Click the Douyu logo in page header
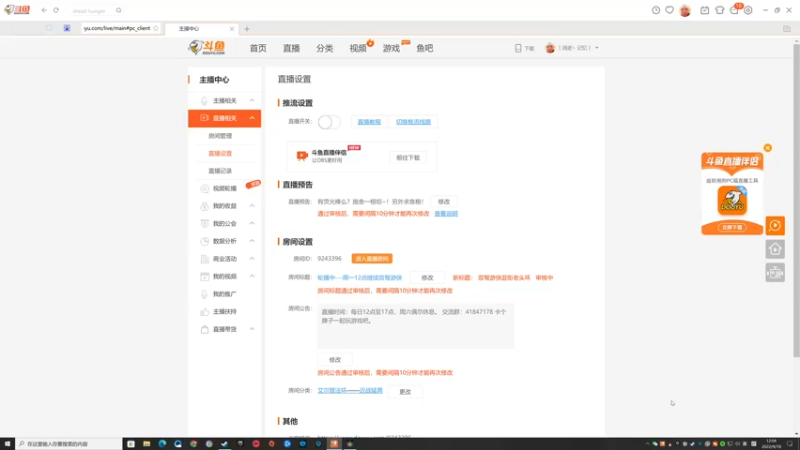 (x=207, y=47)
